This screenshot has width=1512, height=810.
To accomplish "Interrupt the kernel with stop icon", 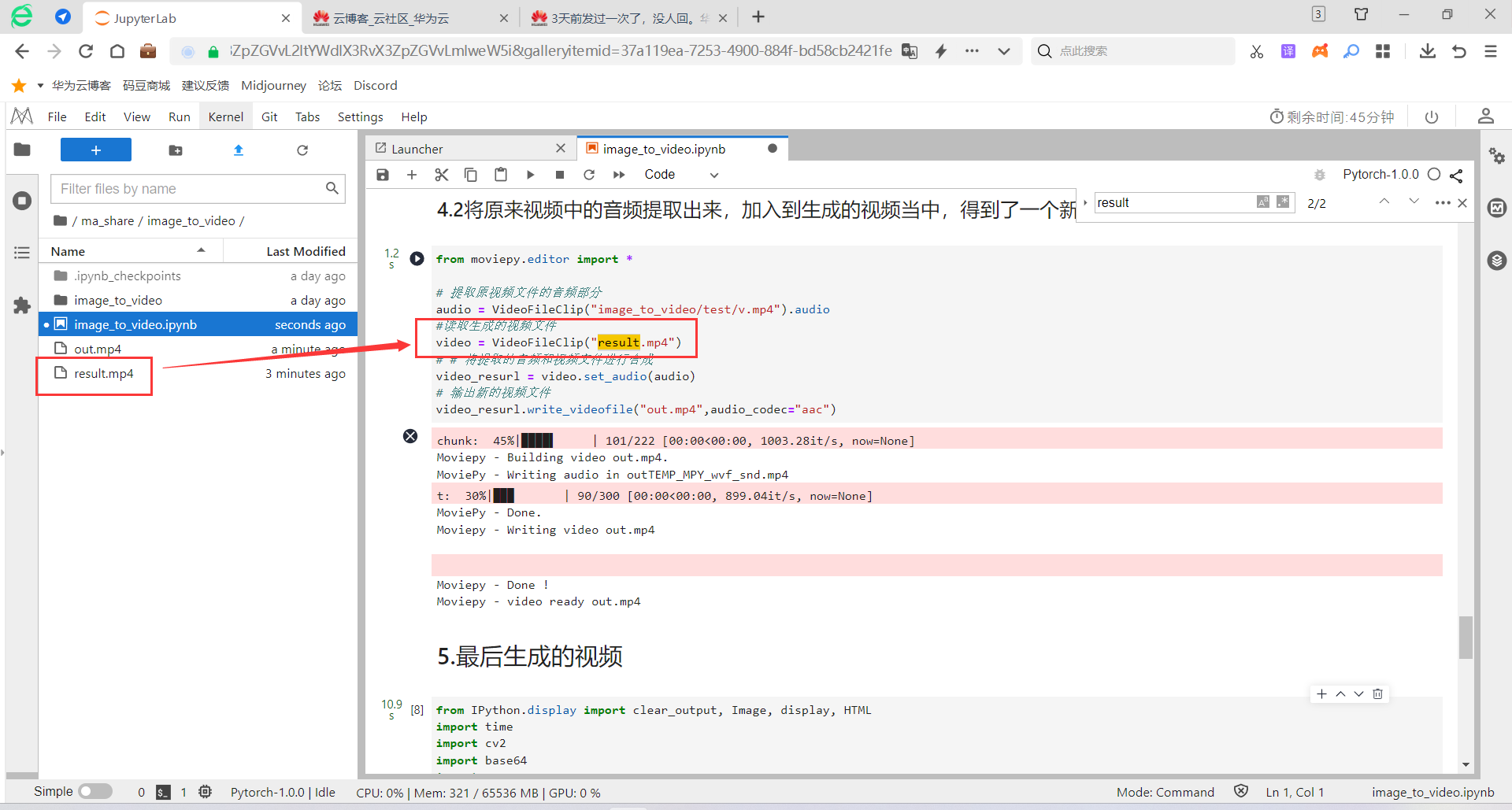I will (560, 175).
